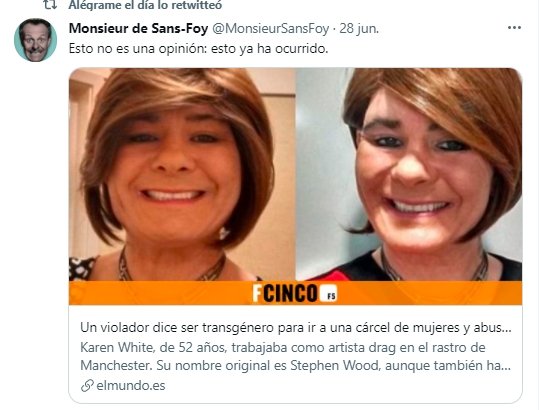The width and height of the screenshot is (539, 410).
Task: Select the @MonsieurSansFoy handle
Action: pos(271,29)
